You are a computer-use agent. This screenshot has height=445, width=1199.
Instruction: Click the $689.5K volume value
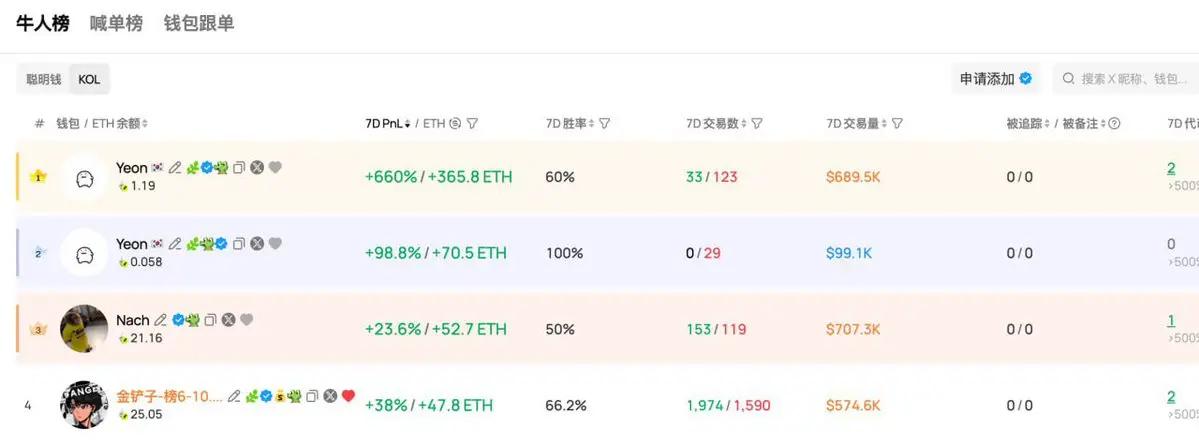853,177
